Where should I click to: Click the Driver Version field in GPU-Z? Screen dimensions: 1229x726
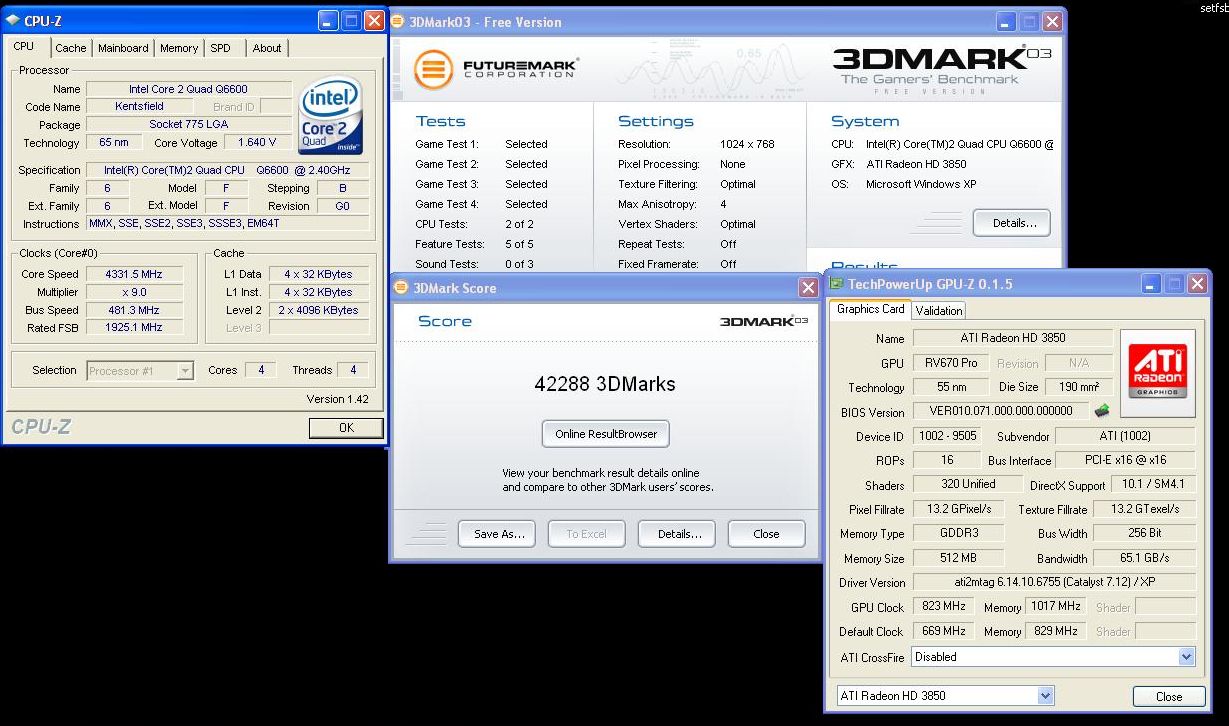[x=1054, y=582]
